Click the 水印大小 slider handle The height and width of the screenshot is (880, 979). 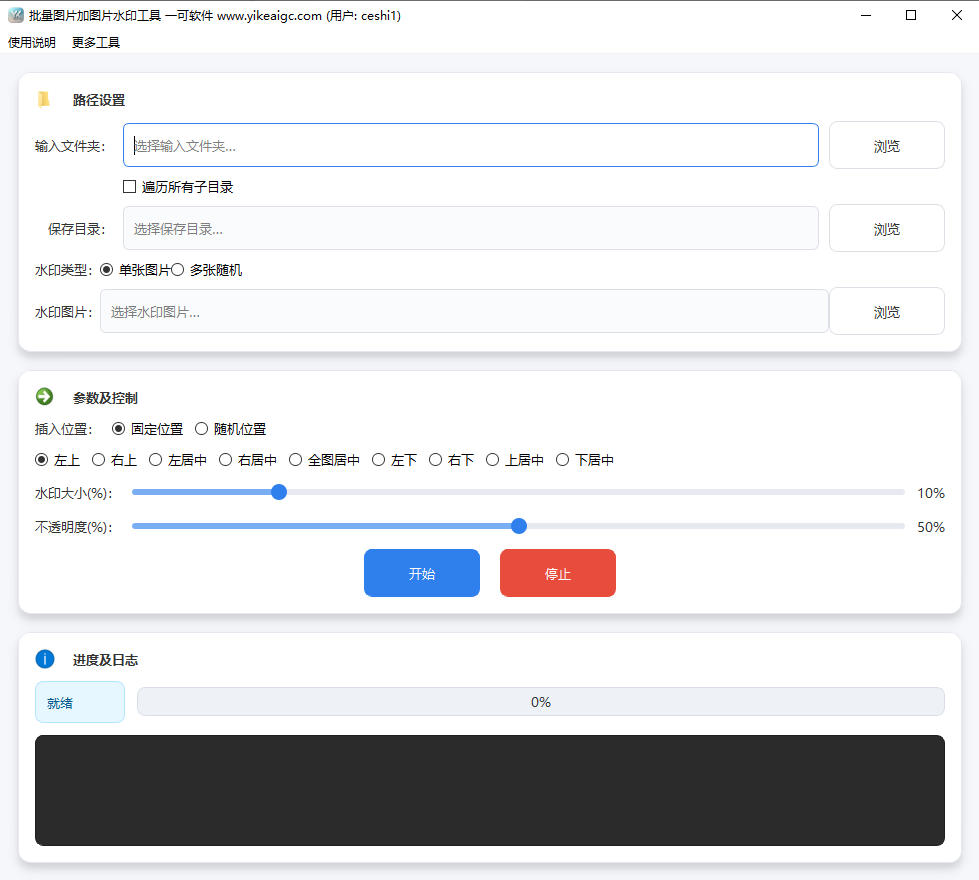[279, 492]
